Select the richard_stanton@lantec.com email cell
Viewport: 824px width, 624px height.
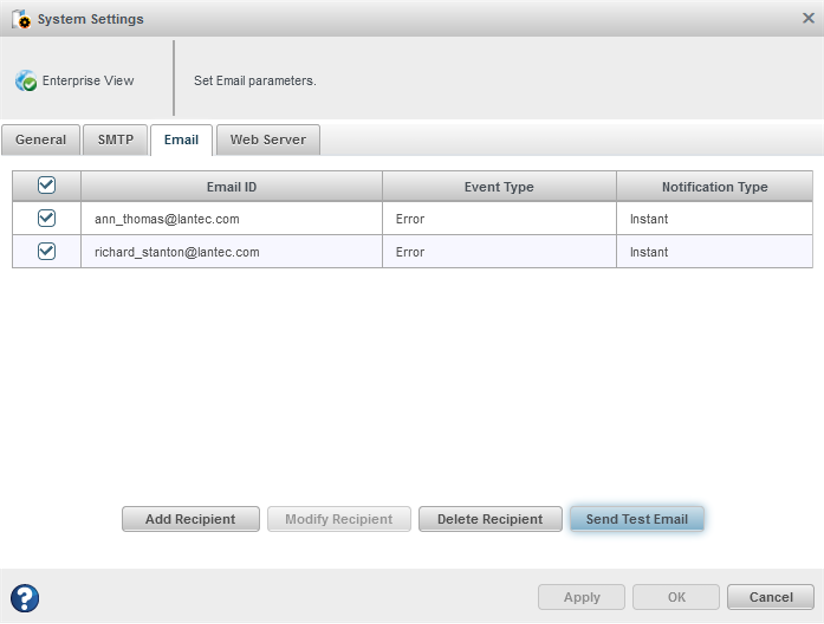(x=177, y=252)
